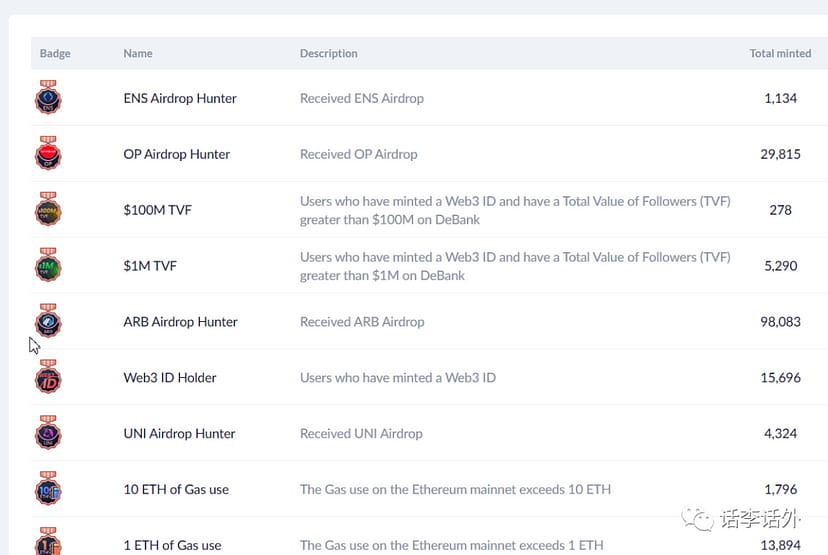Select the 10 ETH of Gas use badge icon
828x555 pixels.
point(48,489)
